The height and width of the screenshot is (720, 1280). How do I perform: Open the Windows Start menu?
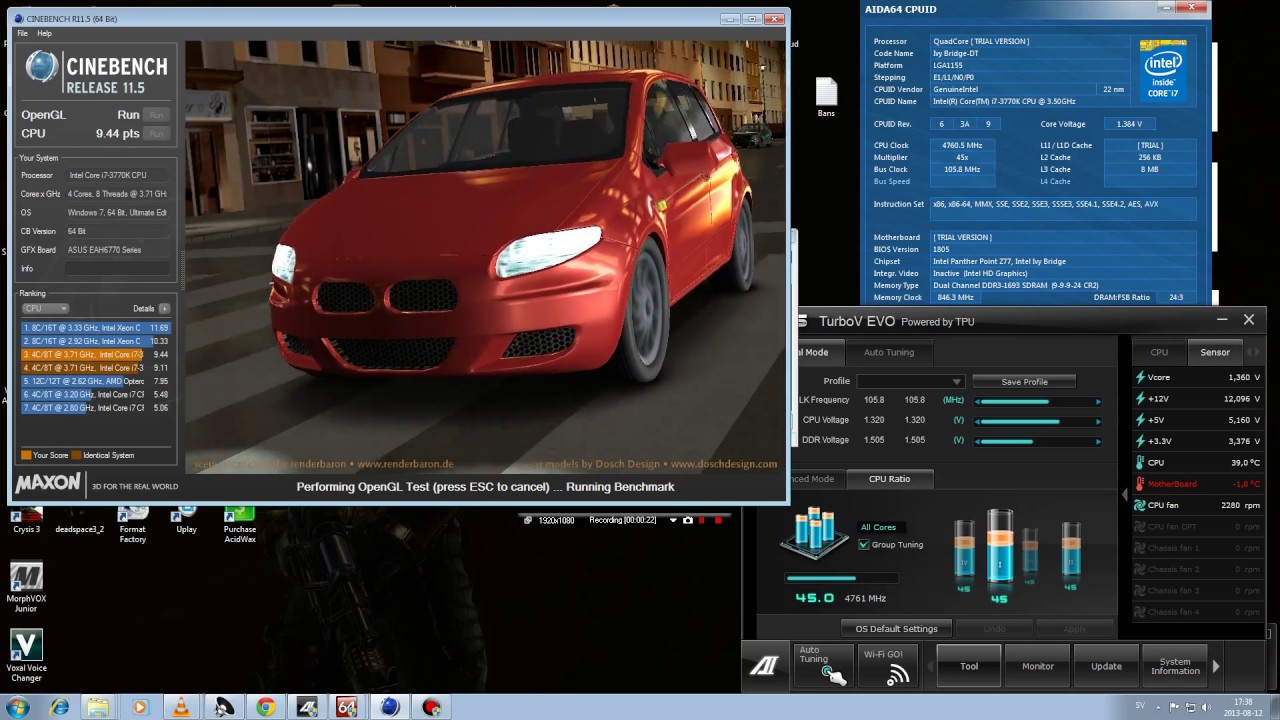tap(17, 707)
